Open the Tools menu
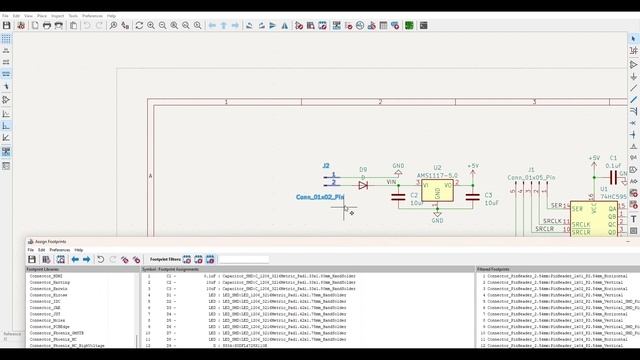This screenshot has height=360, width=640. [x=73, y=16]
